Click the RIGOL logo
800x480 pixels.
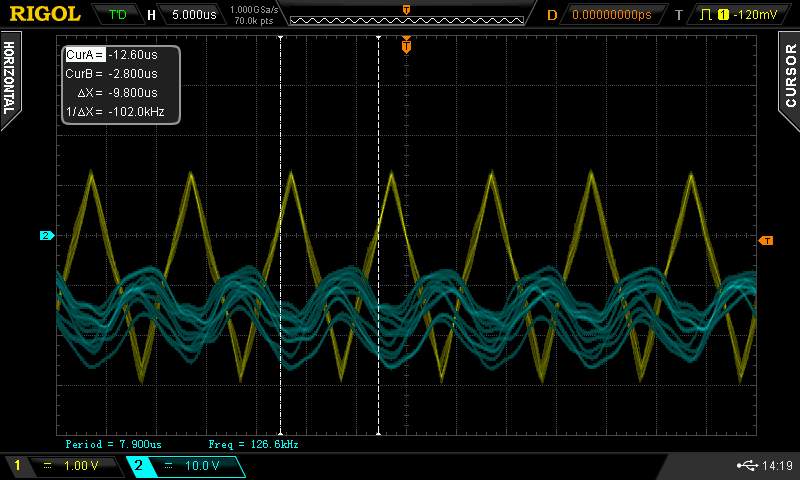(45, 14)
